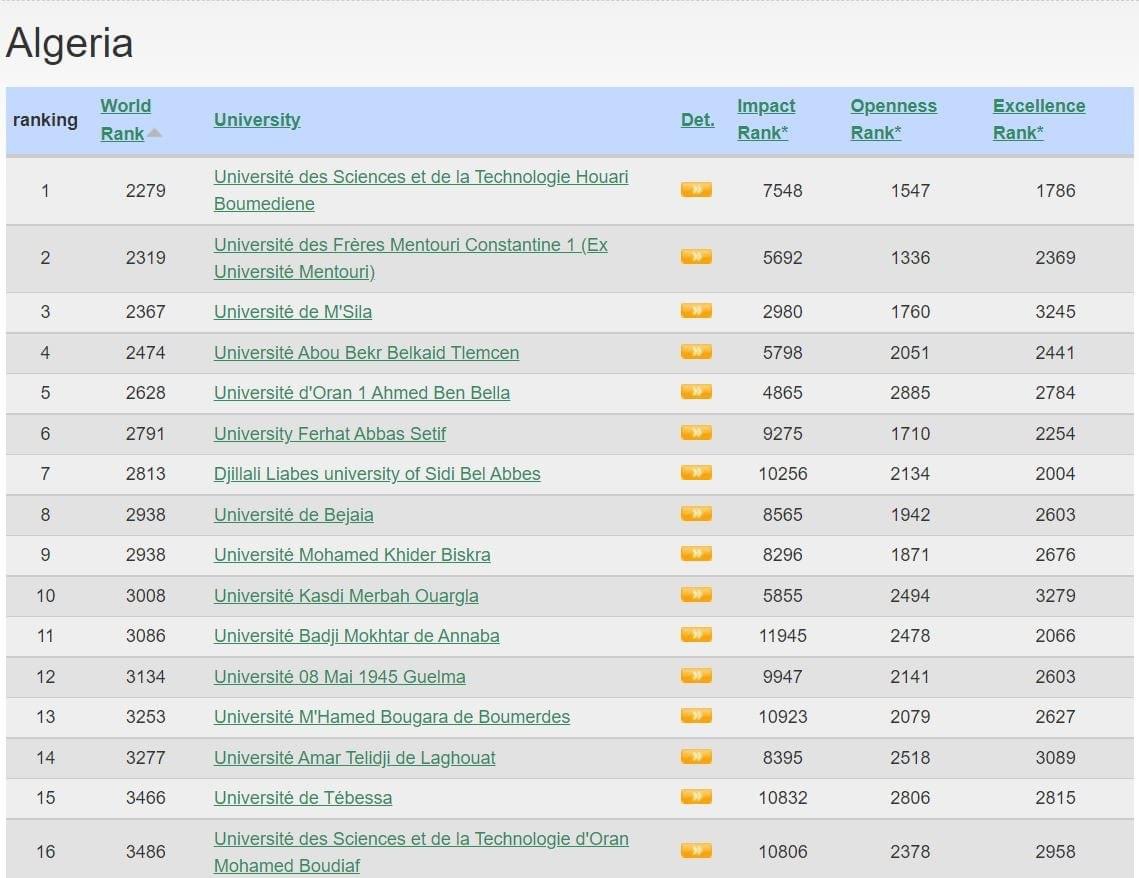
Task: Open details icon for 08 Mai 1945 Guelma
Action: pyautogui.click(x=696, y=676)
